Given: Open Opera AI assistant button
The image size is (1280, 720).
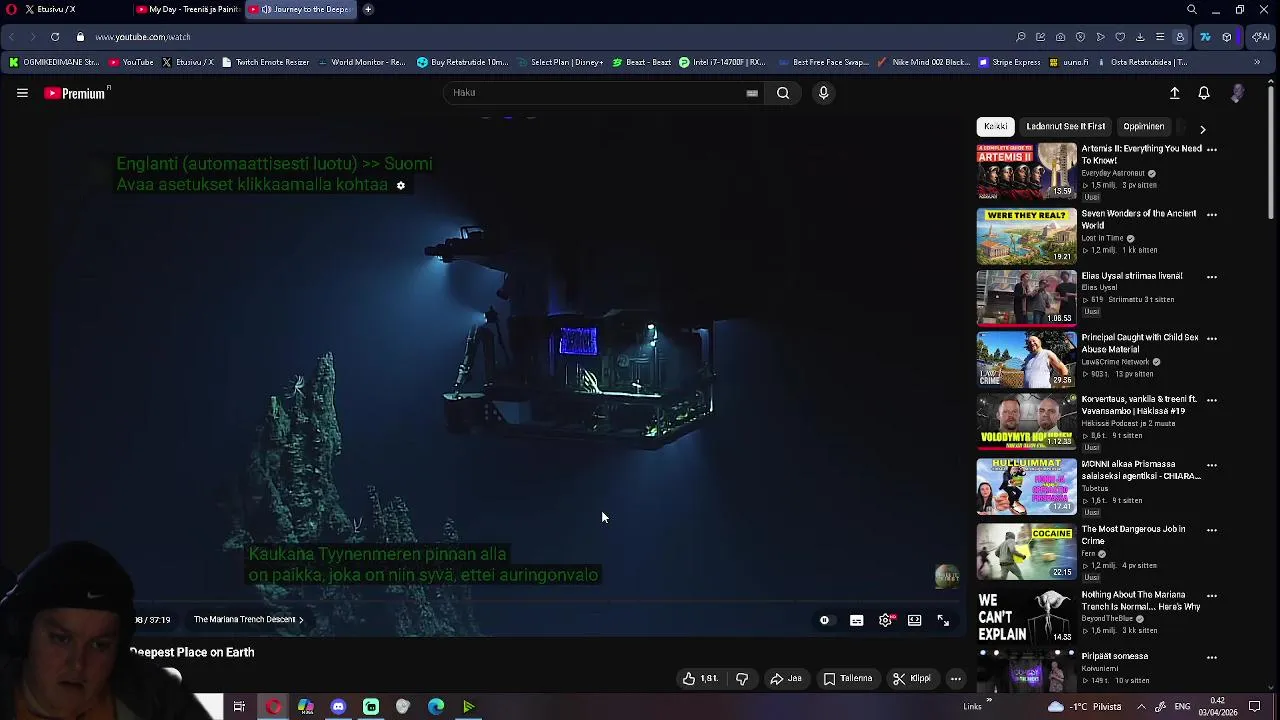Looking at the screenshot, I should [1260, 37].
